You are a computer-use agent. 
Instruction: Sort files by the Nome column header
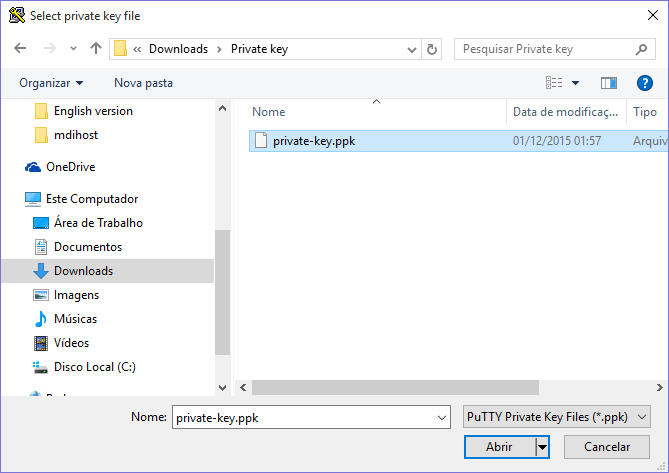tap(269, 112)
